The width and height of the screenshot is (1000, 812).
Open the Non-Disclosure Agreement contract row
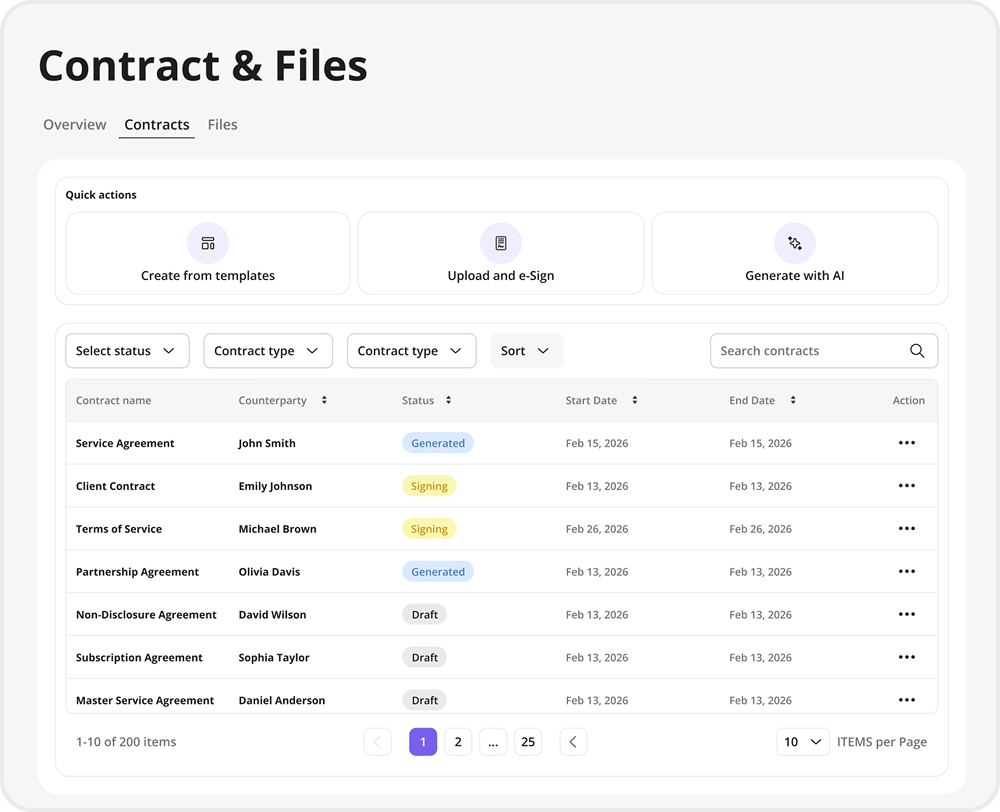[146, 615]
